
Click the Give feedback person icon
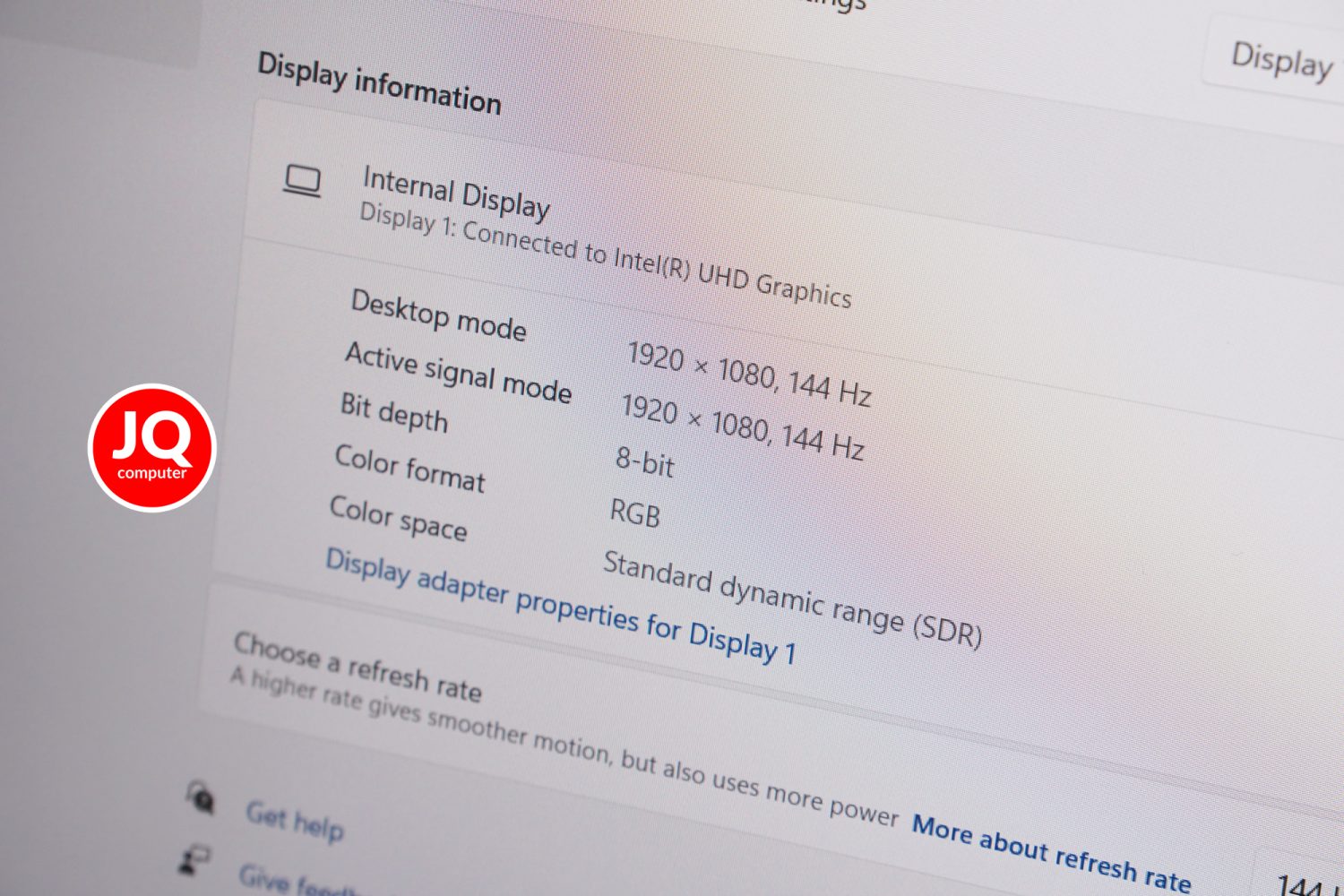pos(192,860)
